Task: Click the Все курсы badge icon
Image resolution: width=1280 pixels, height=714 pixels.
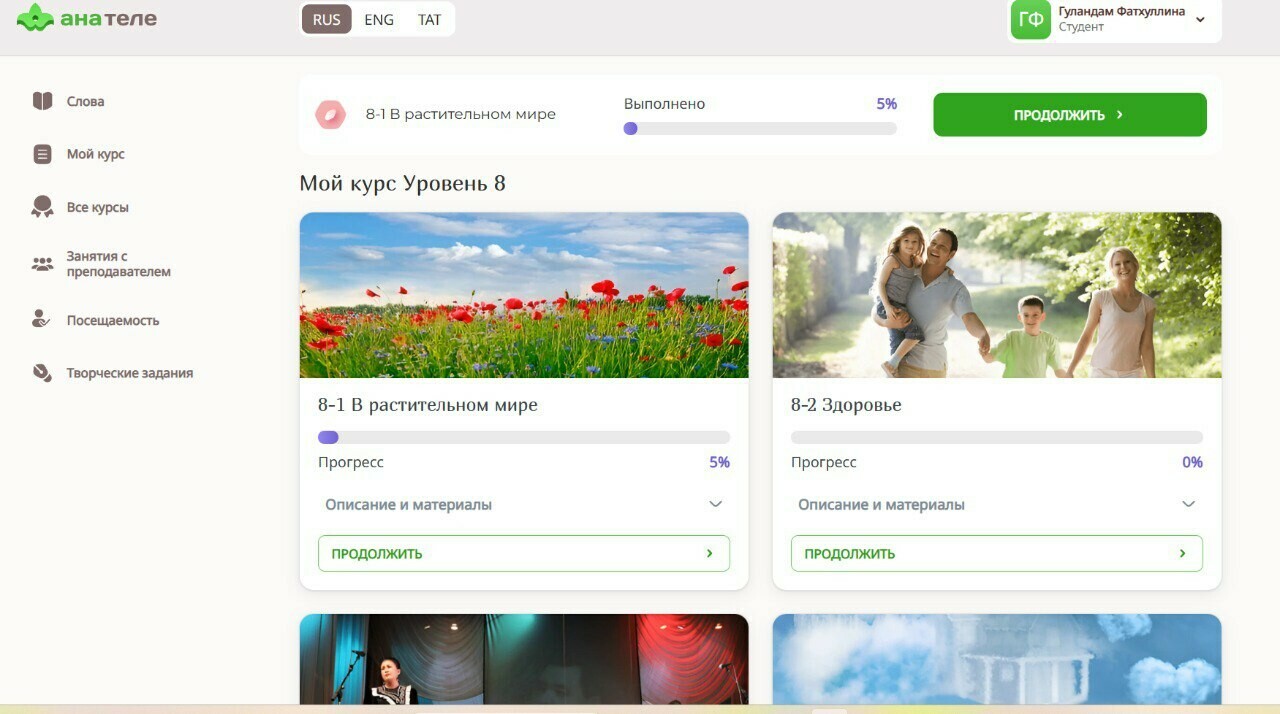Action: pyautogui.click(x=42, y=207)
